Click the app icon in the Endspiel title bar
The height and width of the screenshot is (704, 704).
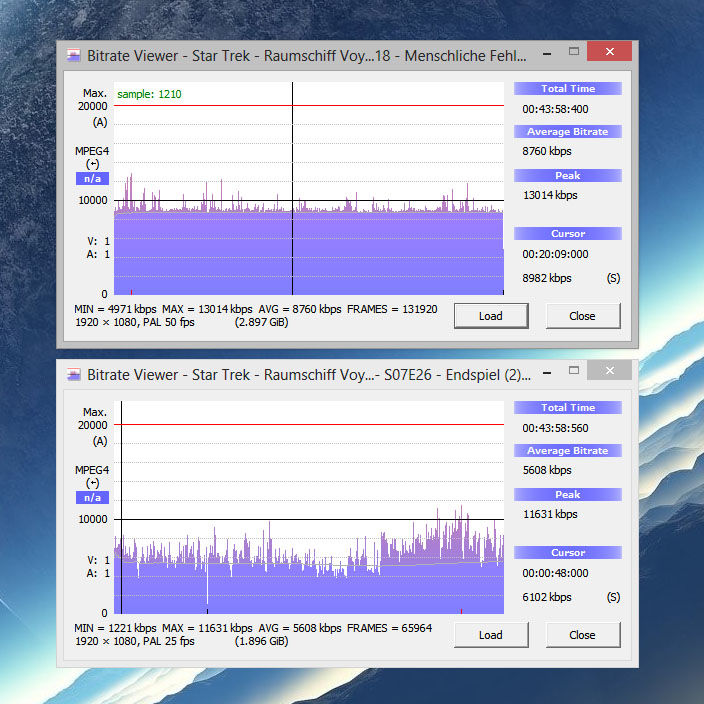(73, 374)
